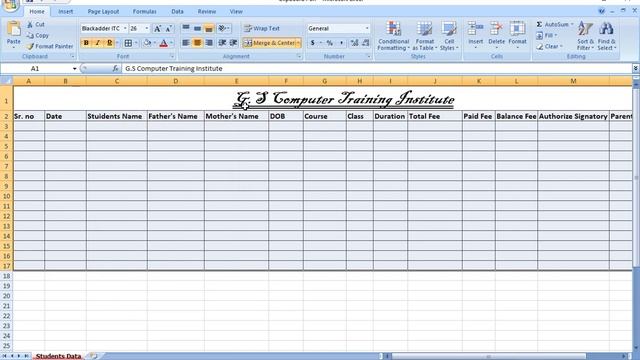Open the Font size dropdown
Image resolution: width=640 pixels, height=360 pixels.
(x=147, y=29)
